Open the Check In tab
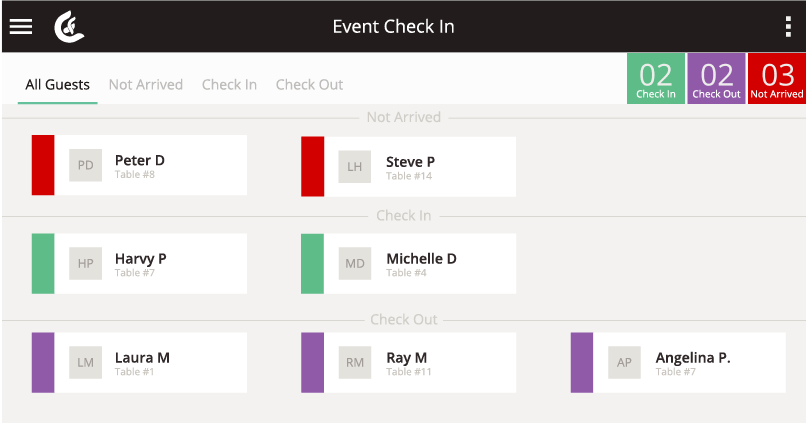808x424 pixels. pos(229,84)
